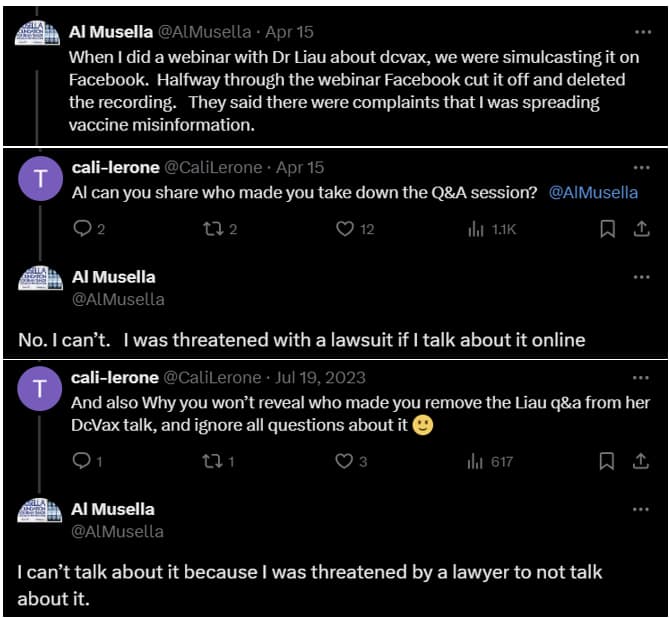Reply to cali-lerone's Apr 15 tweet

pyautogui.click(x=83, y=229)
